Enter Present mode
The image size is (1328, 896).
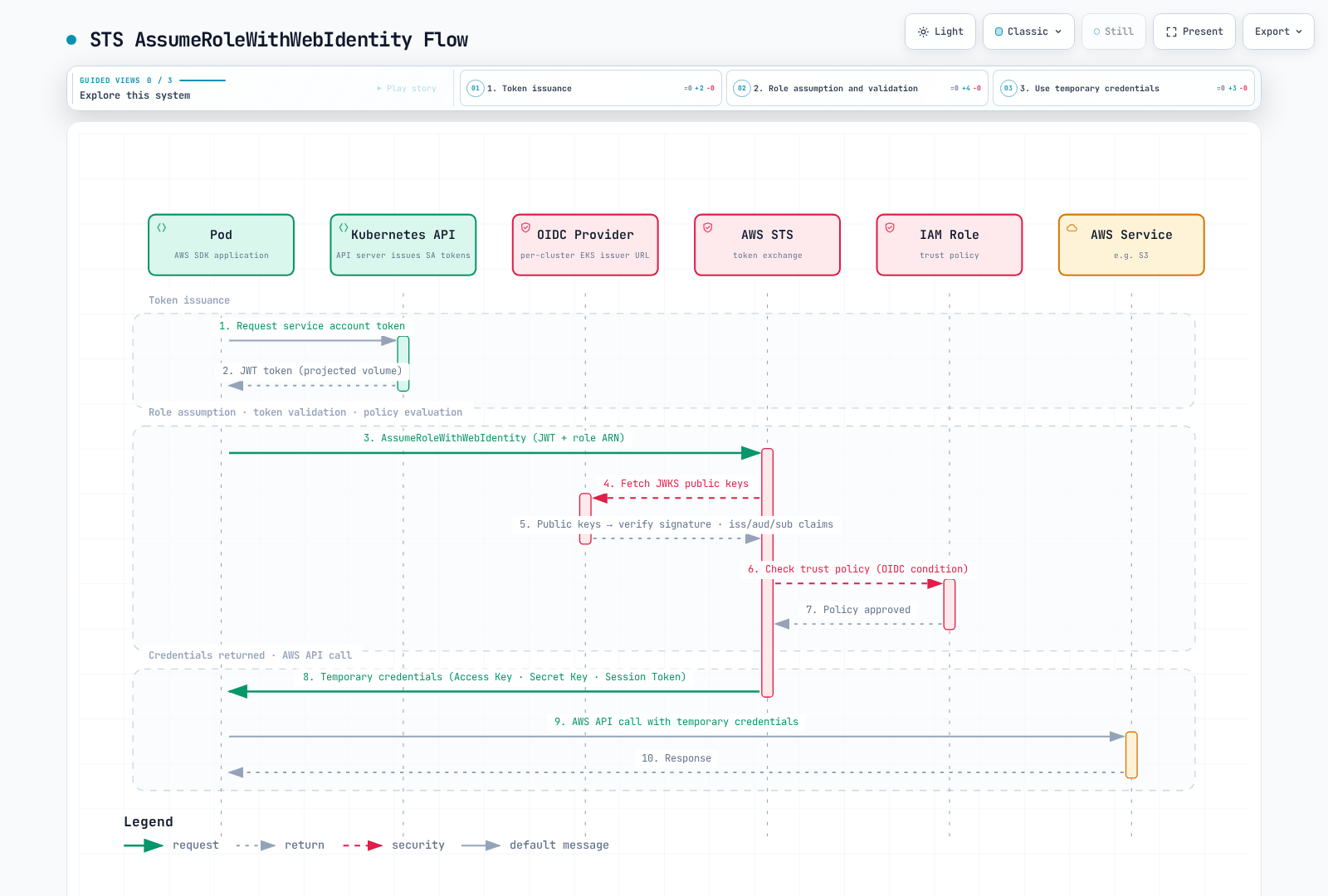click(x=1194, y=32)
